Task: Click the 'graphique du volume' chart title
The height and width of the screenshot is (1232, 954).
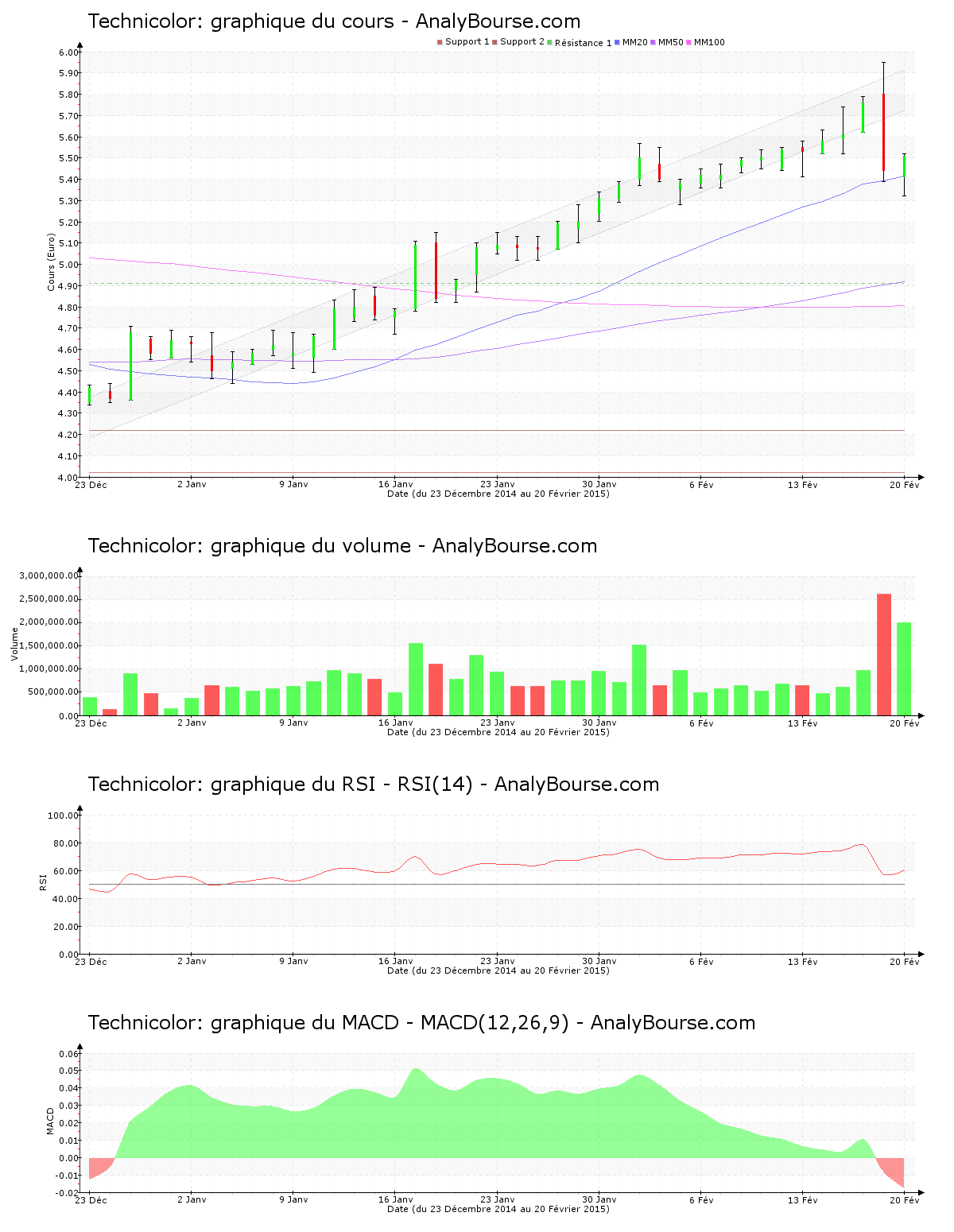Action: coord(311,546)
